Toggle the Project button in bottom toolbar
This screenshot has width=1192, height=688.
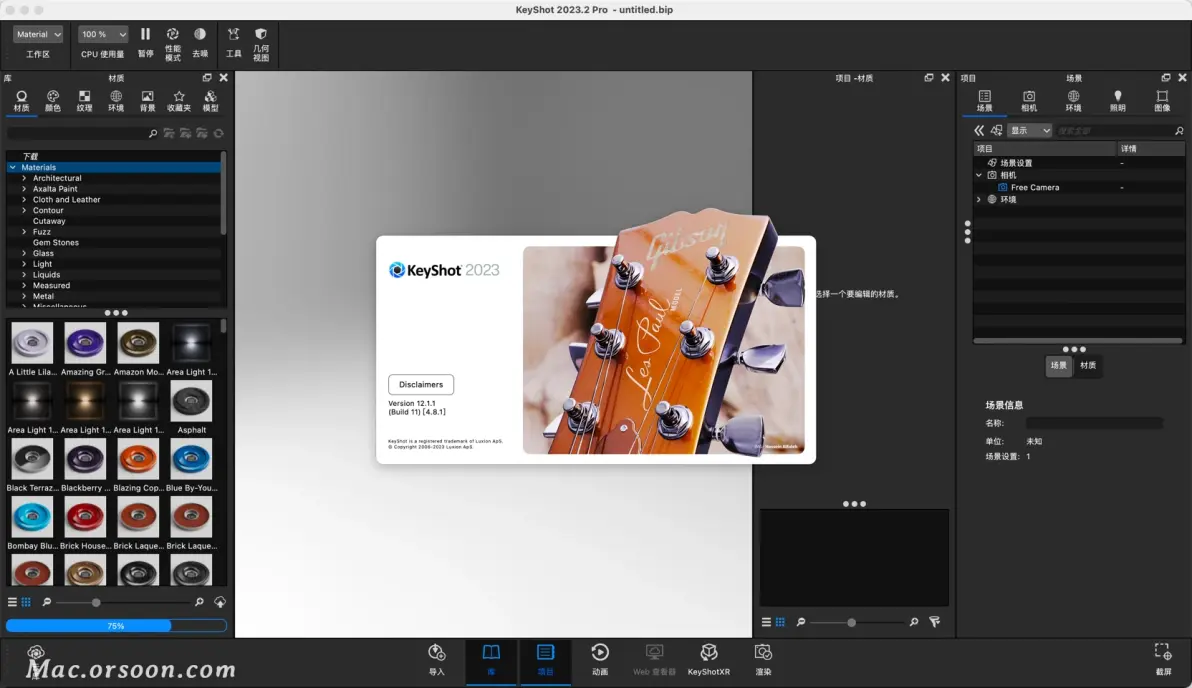click(x=545, y=660)
